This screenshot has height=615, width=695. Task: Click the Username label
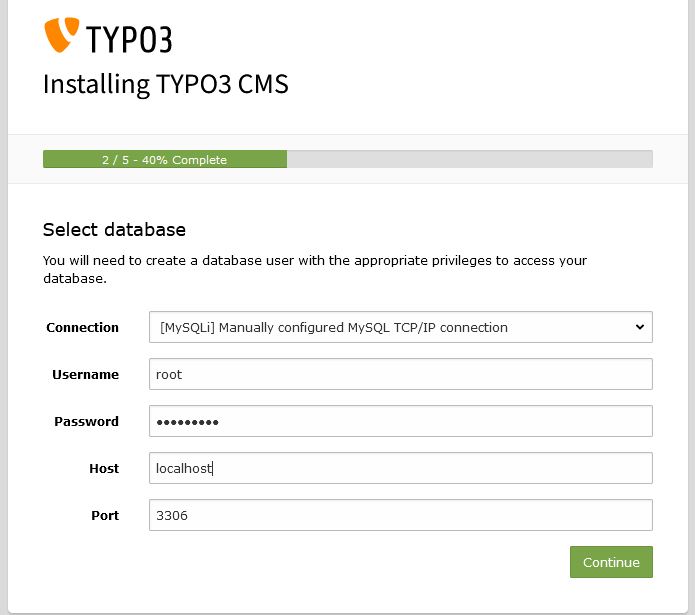click(85, 374)
